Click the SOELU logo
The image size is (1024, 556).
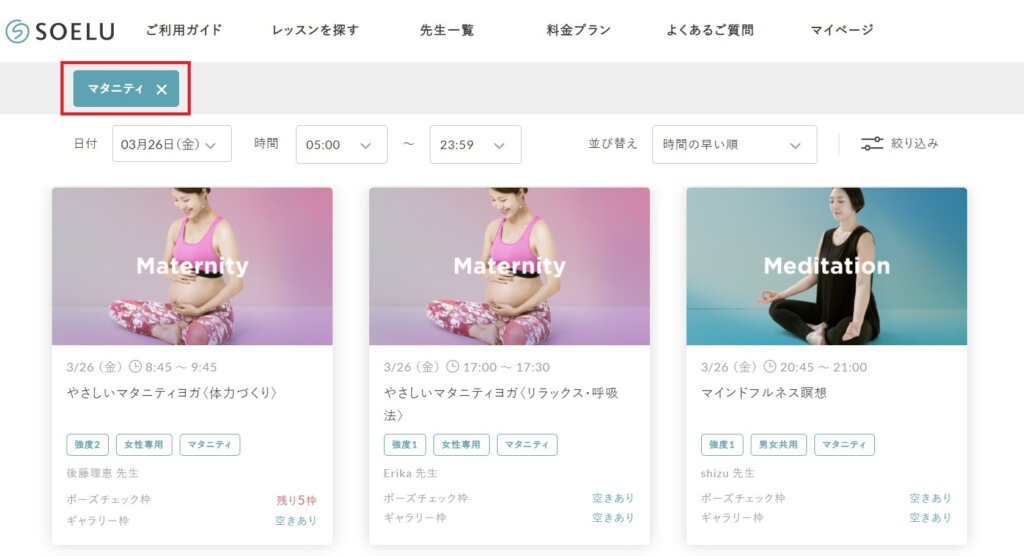coord(60,31)
